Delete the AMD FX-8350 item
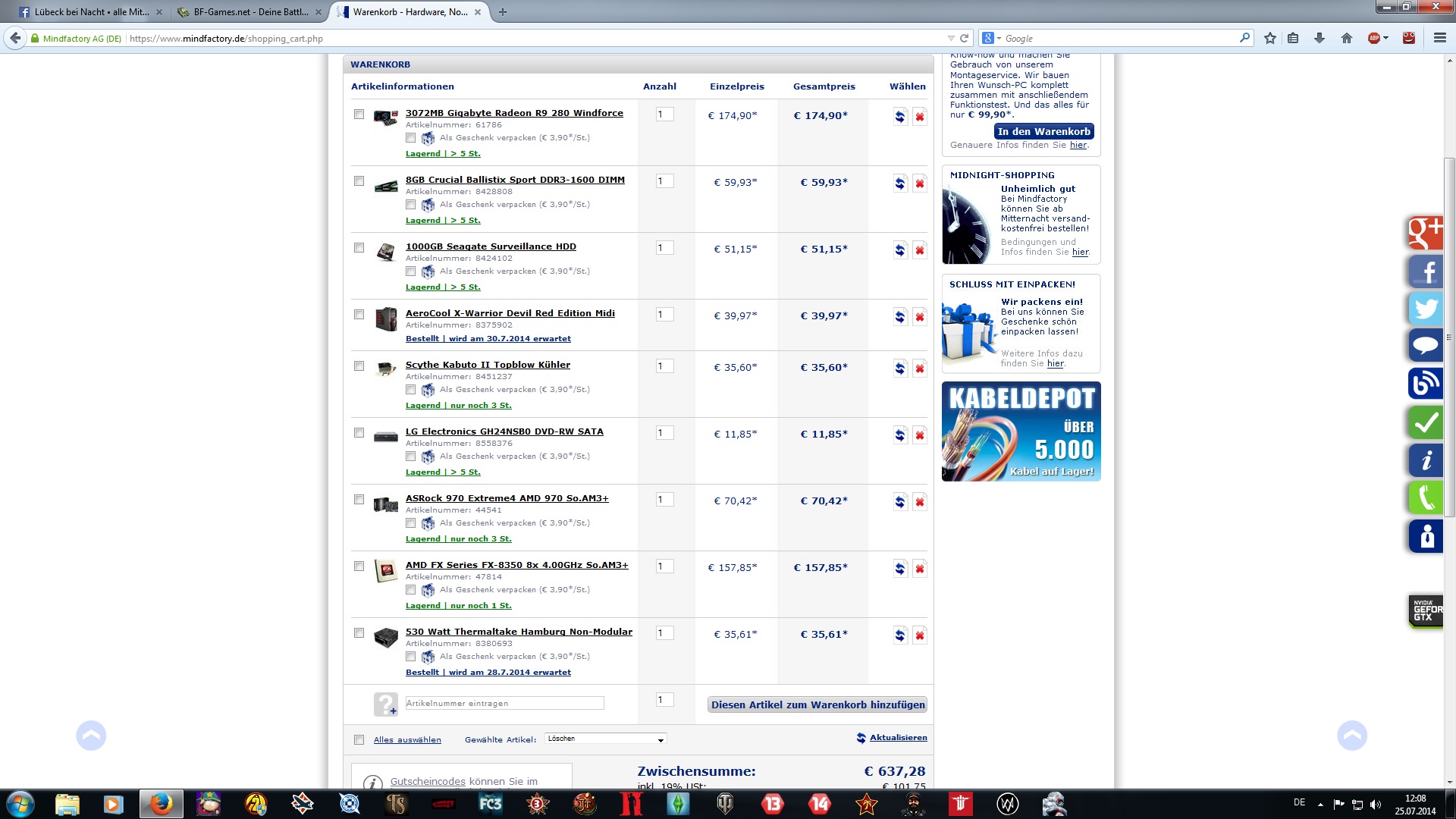 point(919,569)
